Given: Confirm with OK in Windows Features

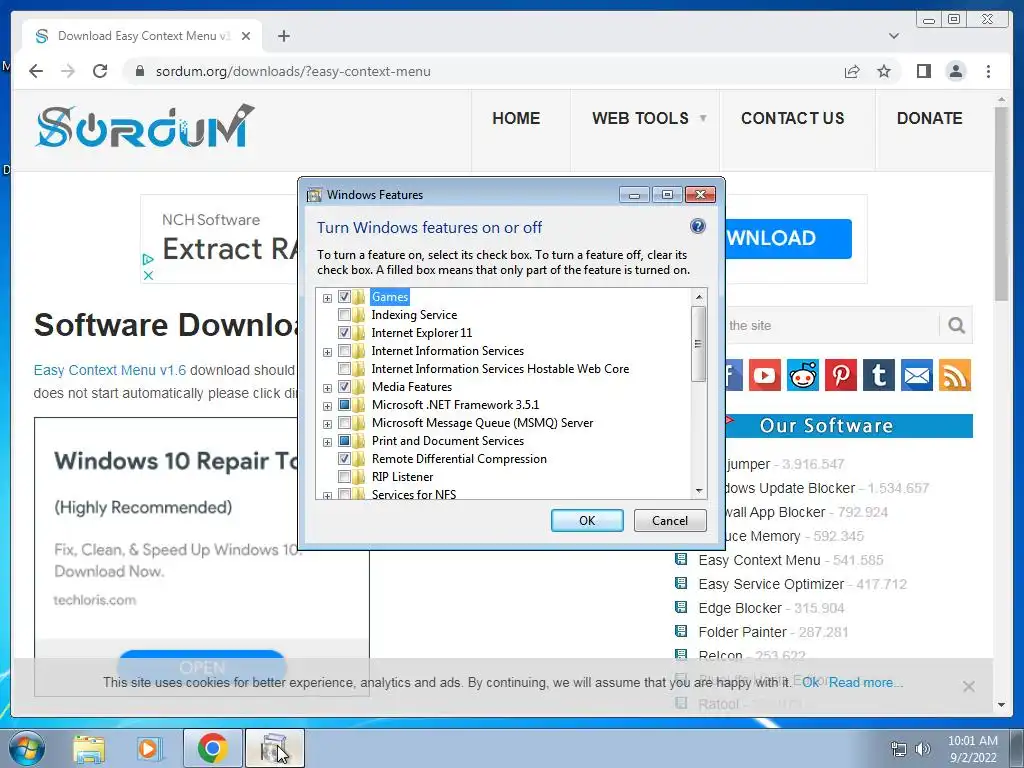Looking at the screenshot, I should [x=587, y=520].
